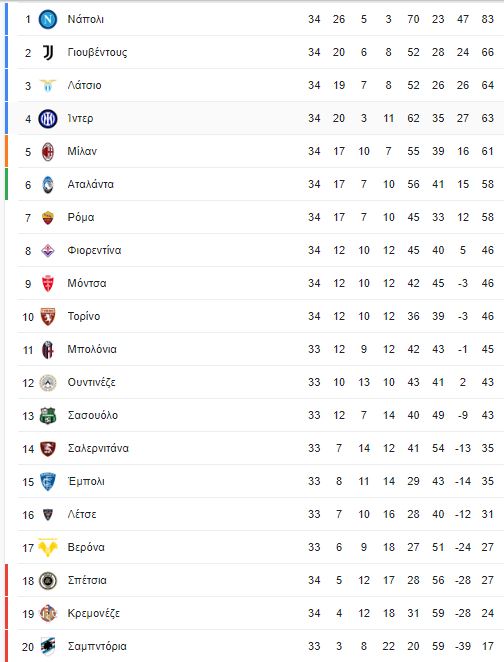
Task: Click the Λέτσε team name
Action: 82,514
